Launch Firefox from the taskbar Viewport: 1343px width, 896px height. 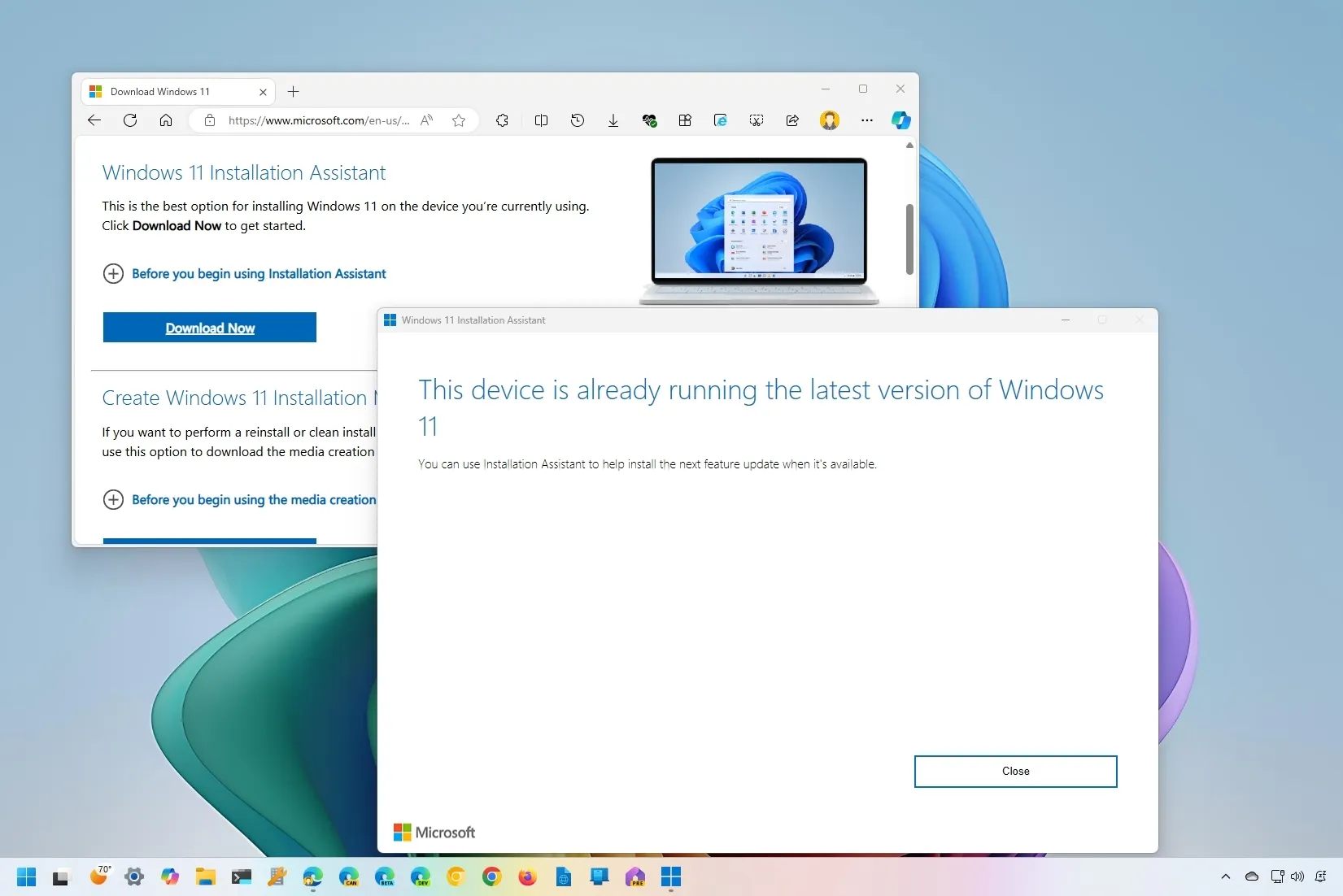tap(527, 877)
